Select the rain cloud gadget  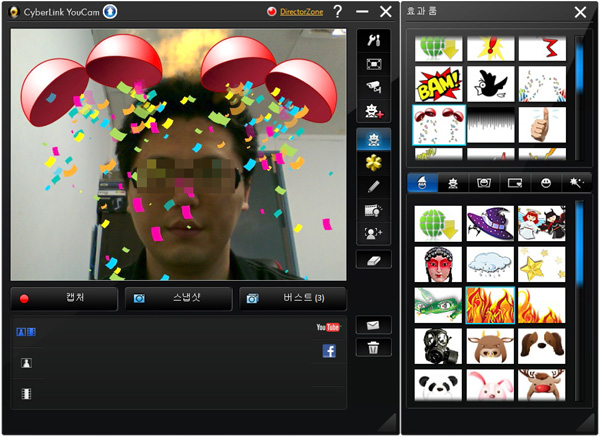490,264
